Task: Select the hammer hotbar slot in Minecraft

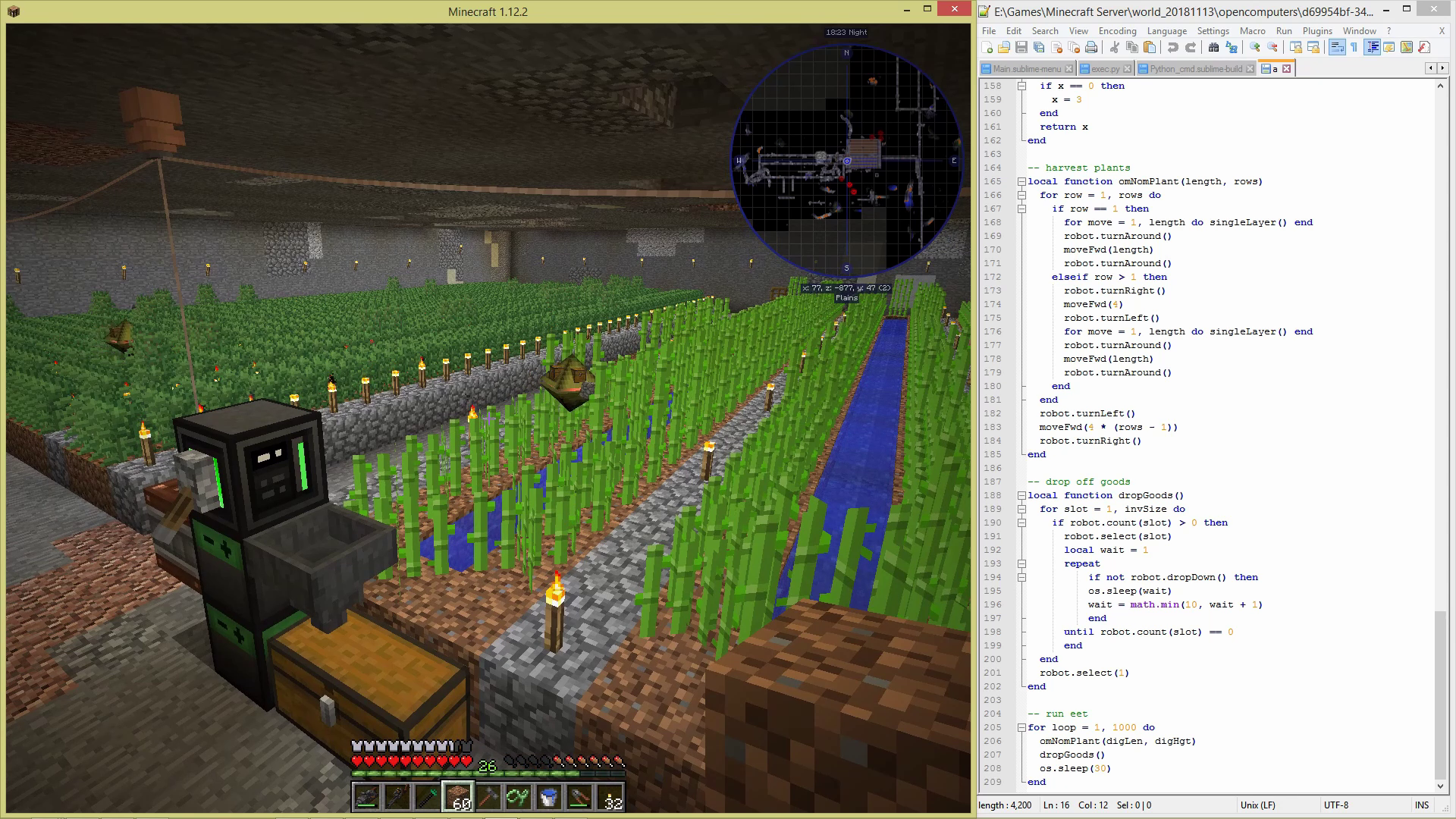Action: point(488,797)
